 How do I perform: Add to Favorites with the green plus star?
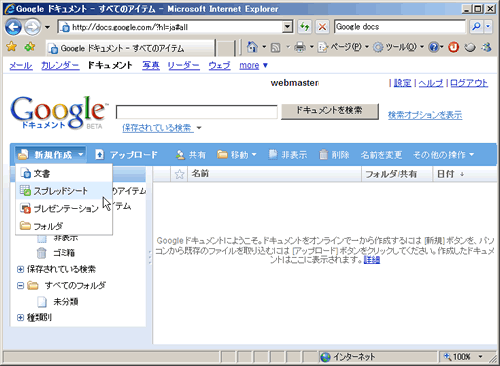click(30, 47)
